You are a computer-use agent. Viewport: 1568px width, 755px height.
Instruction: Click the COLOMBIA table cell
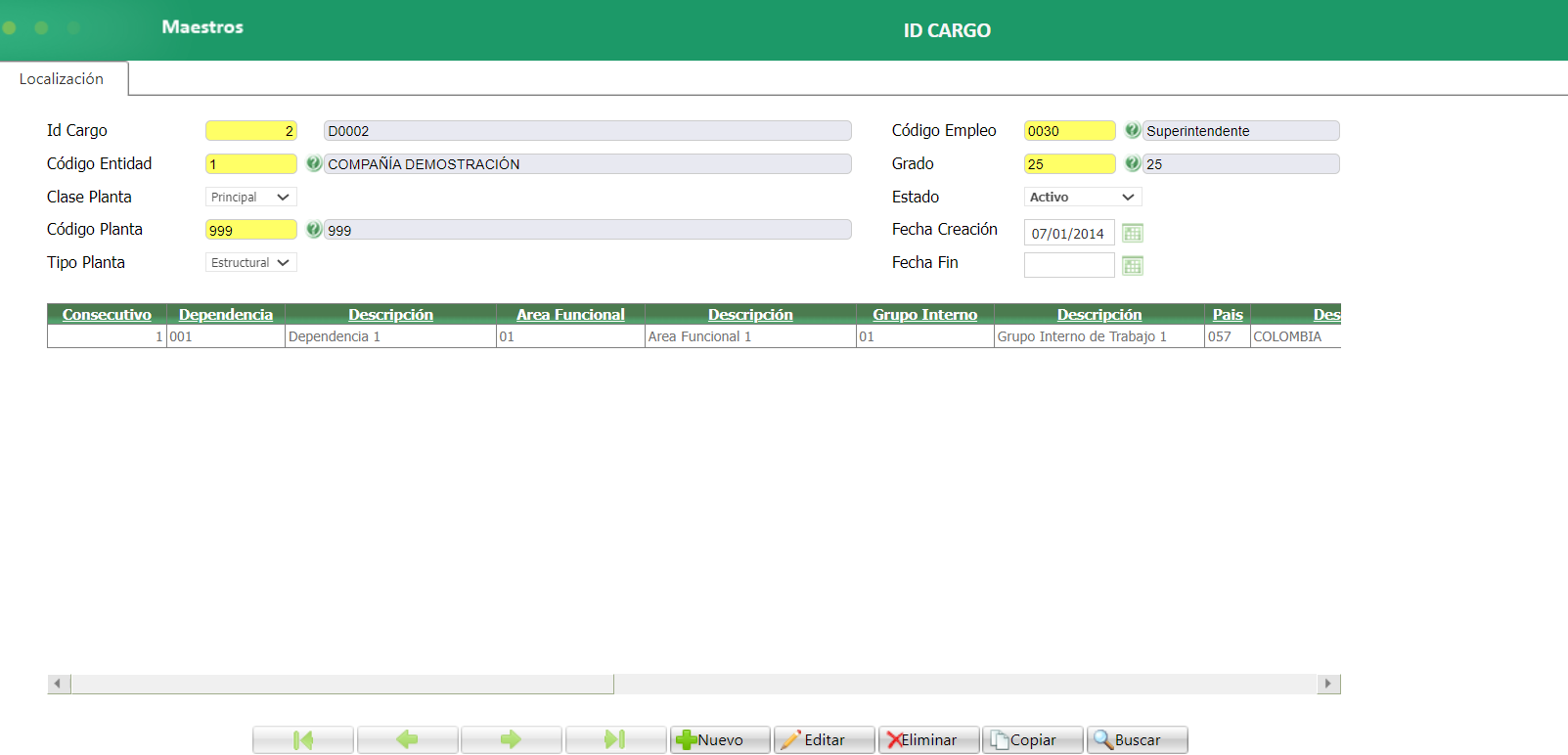[x=1295, y=336]
